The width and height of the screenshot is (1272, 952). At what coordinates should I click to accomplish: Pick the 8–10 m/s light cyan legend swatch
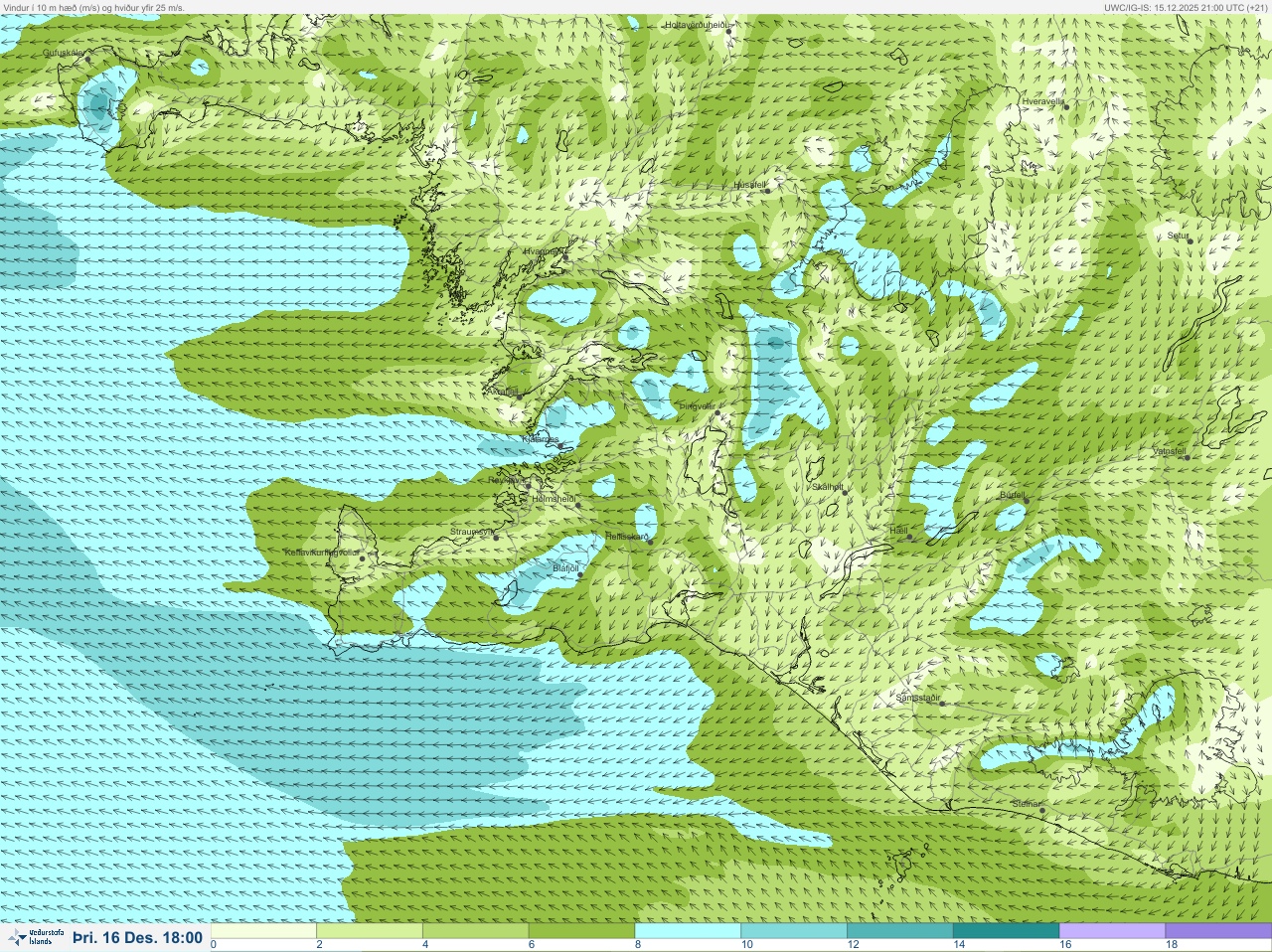688,931
